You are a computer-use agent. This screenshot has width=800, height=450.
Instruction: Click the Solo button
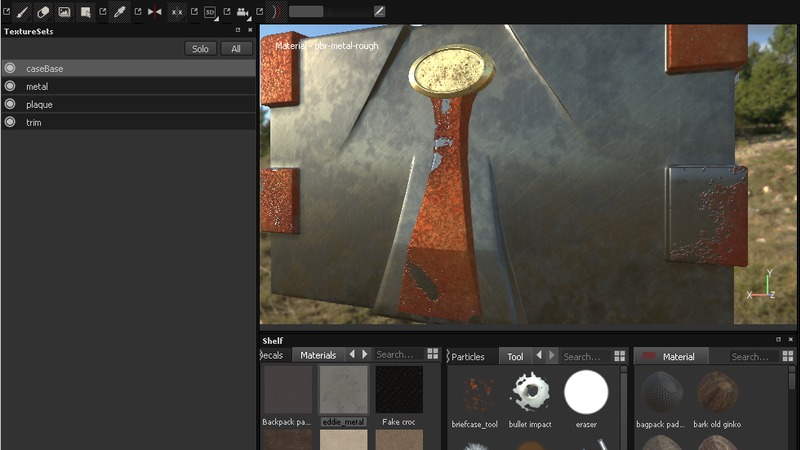click(x=201, y=49)
